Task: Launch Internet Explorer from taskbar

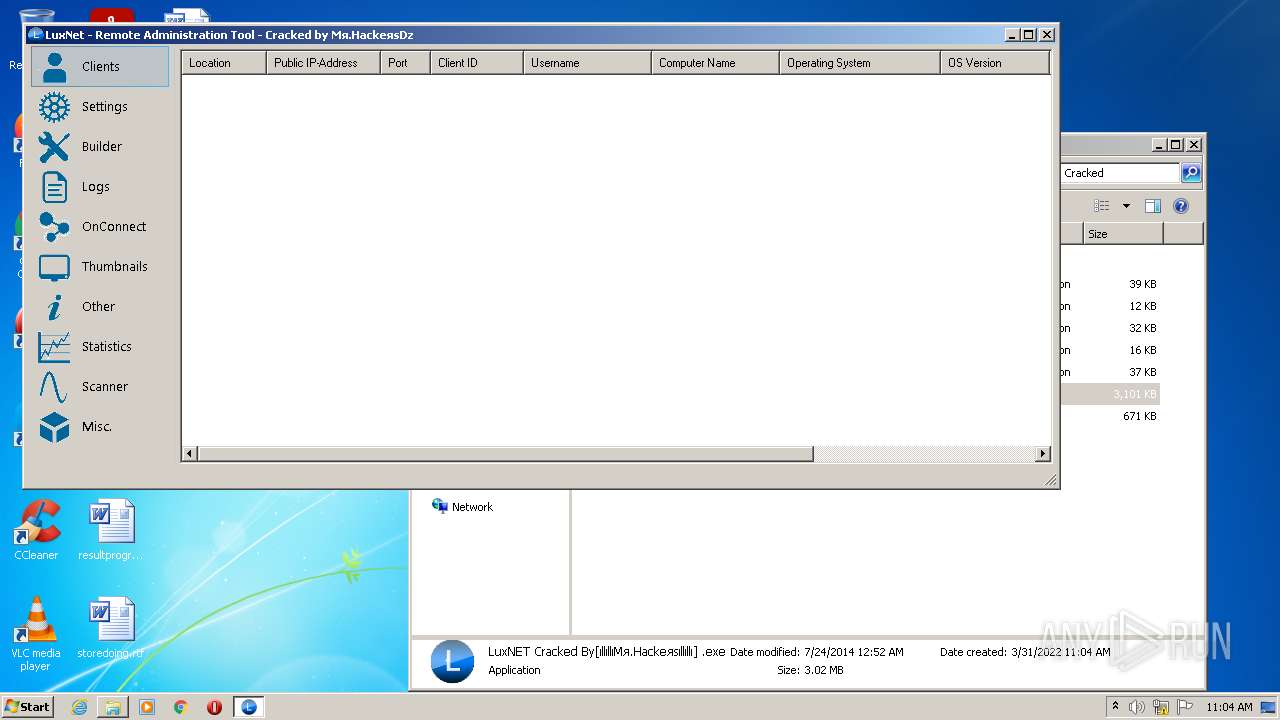Action: coord(79,707)
